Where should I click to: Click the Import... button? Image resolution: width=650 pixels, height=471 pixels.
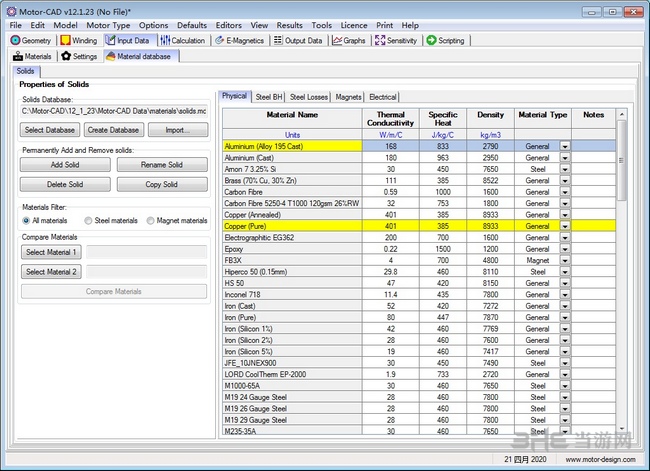178,130
